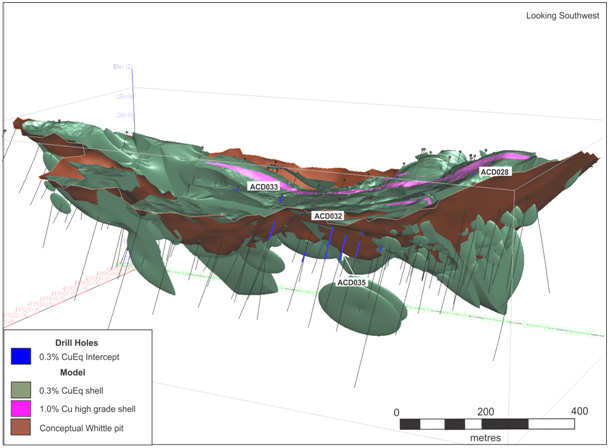
Task: Click the ACD032 drill hole label
Action: (328, 216)
